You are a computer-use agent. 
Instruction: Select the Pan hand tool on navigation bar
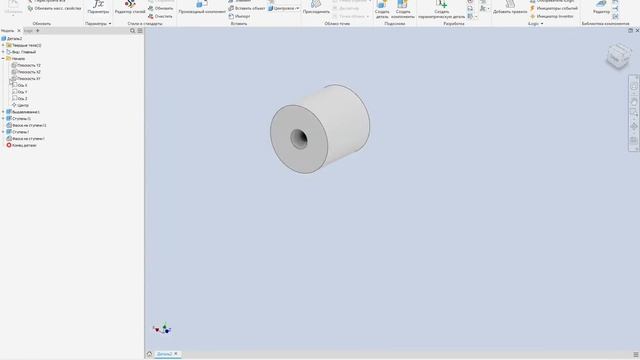pos(633,102)
